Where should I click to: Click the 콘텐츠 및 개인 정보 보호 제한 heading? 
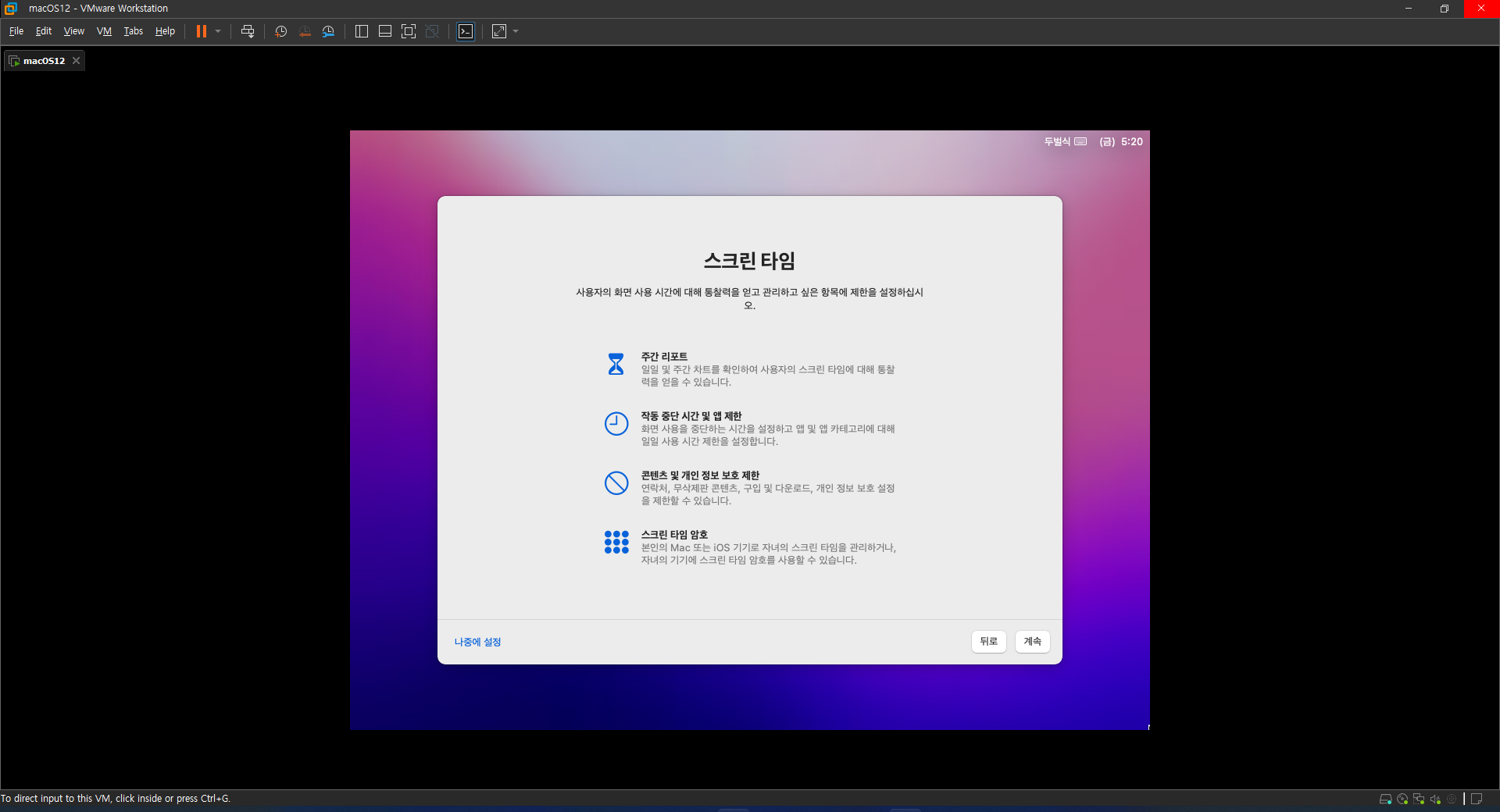click(x=700, y=475)
